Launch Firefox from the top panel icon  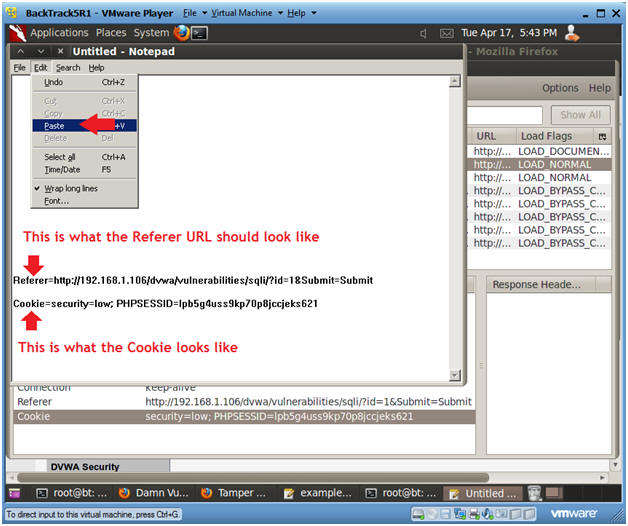[181, 33]
